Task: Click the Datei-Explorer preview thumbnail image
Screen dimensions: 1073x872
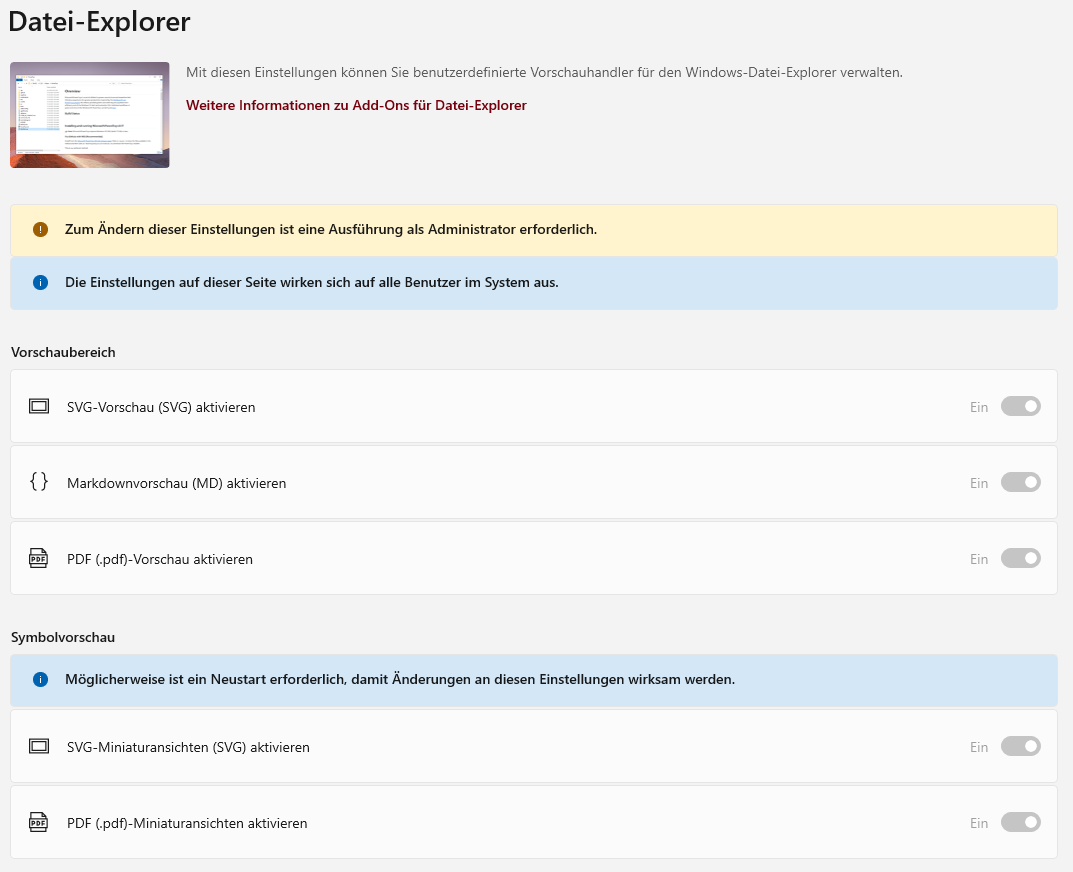Action: tap(90, 115)
